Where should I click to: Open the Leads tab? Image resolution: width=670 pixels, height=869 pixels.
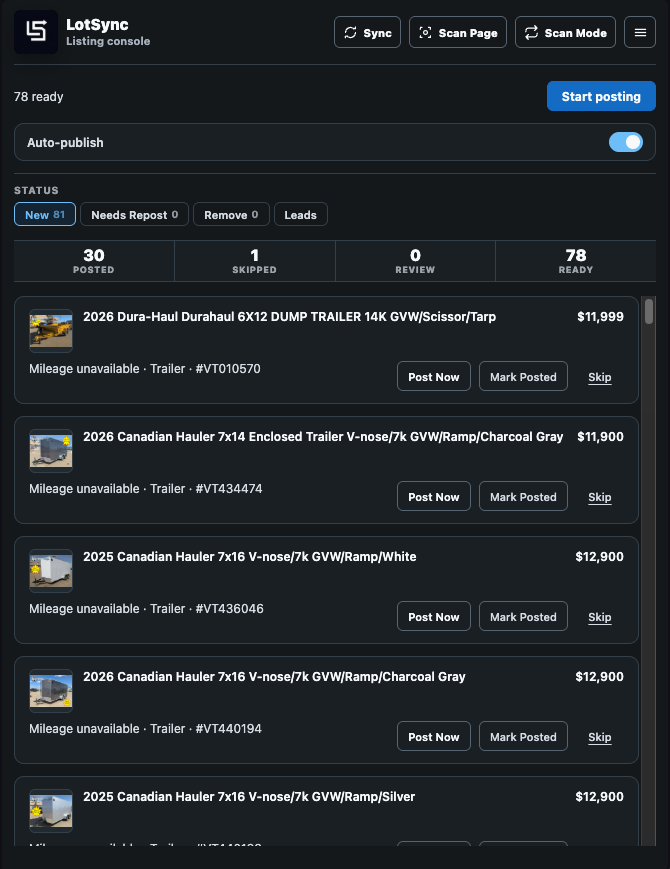[x=300, y=214]
